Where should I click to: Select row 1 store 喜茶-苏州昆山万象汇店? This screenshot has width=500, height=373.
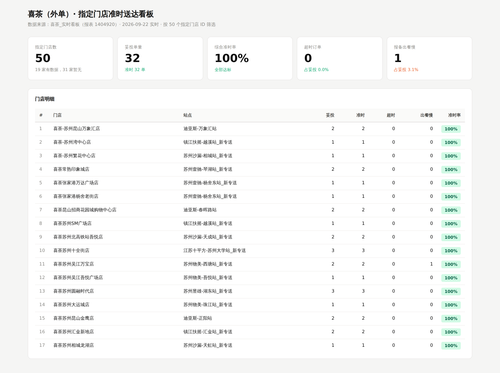77,128
